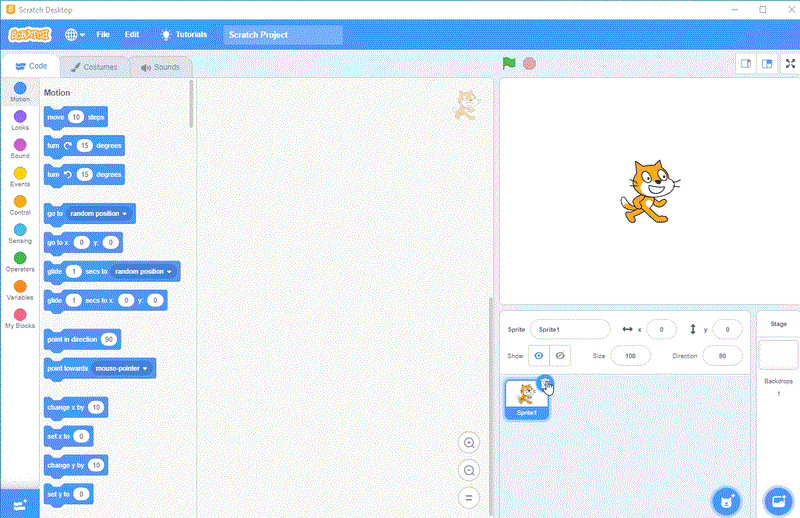Viewport: 800px width, 518px height.
Task: Click the steps value in move block
Action: 76,117
